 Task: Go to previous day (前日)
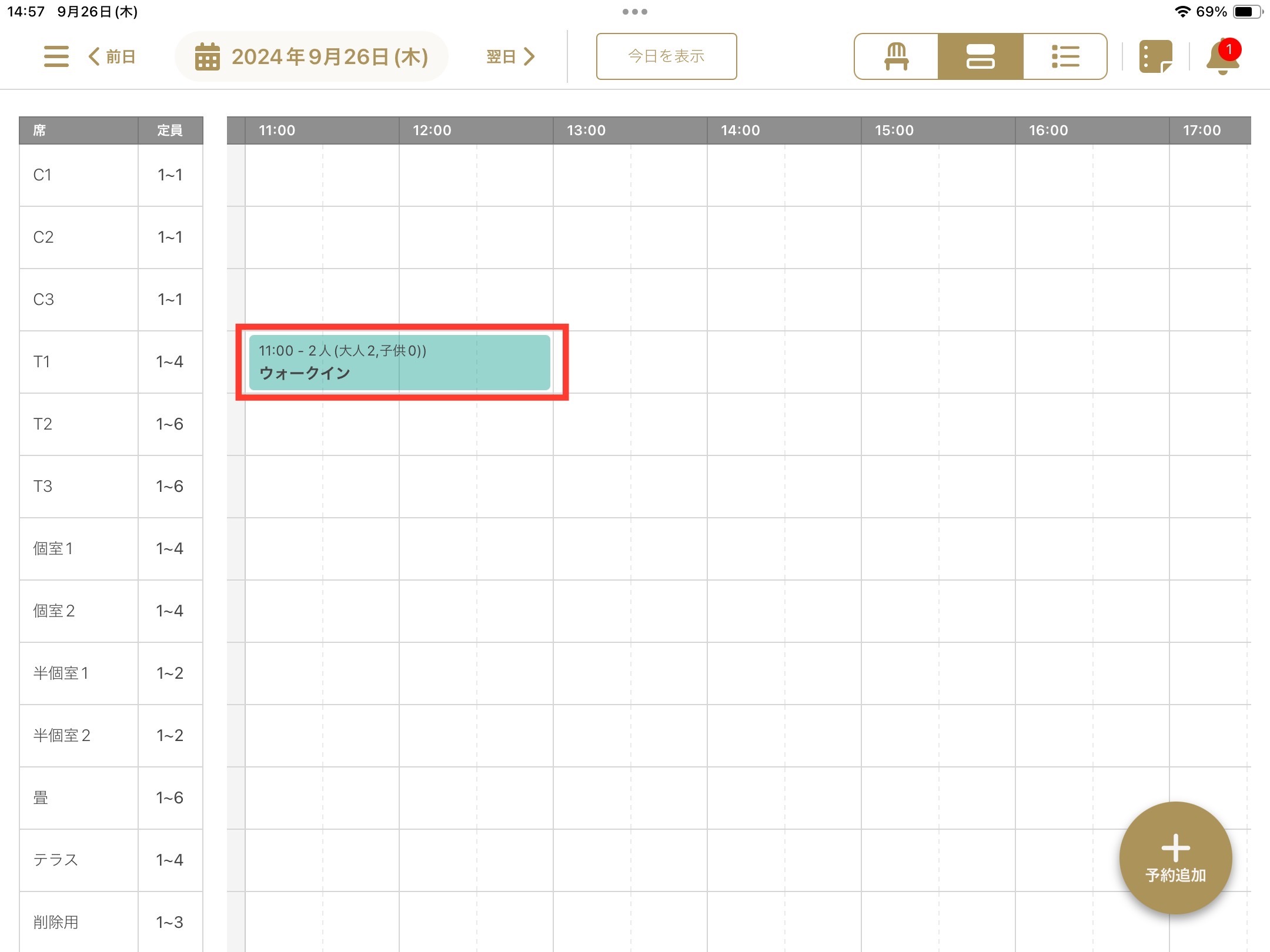click(112, 56)
